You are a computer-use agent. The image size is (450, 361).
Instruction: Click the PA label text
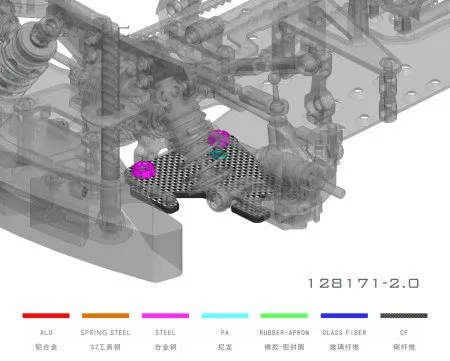225,333
